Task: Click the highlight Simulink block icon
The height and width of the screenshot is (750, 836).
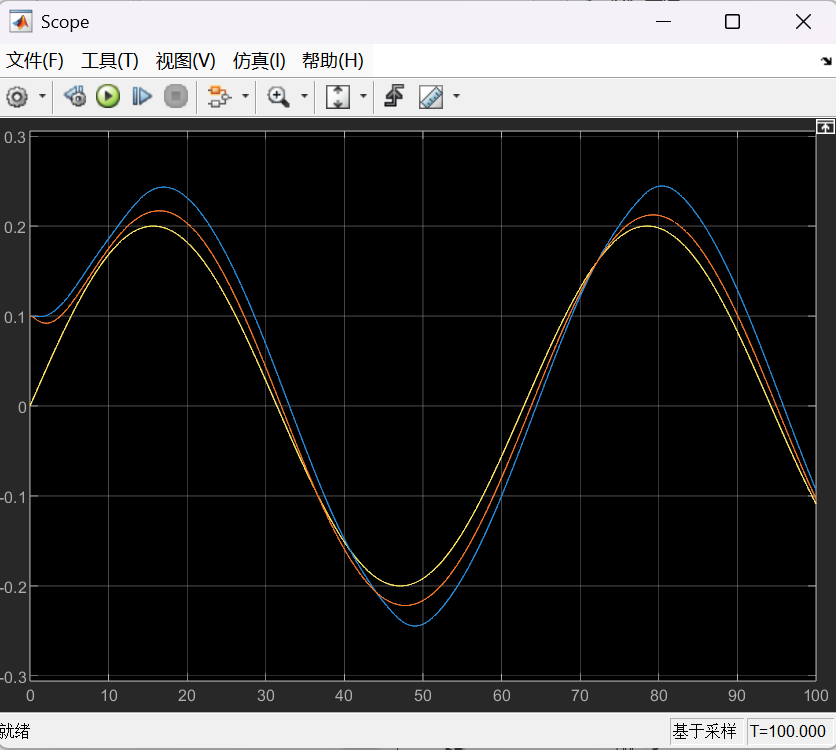Action: point(218,97)
